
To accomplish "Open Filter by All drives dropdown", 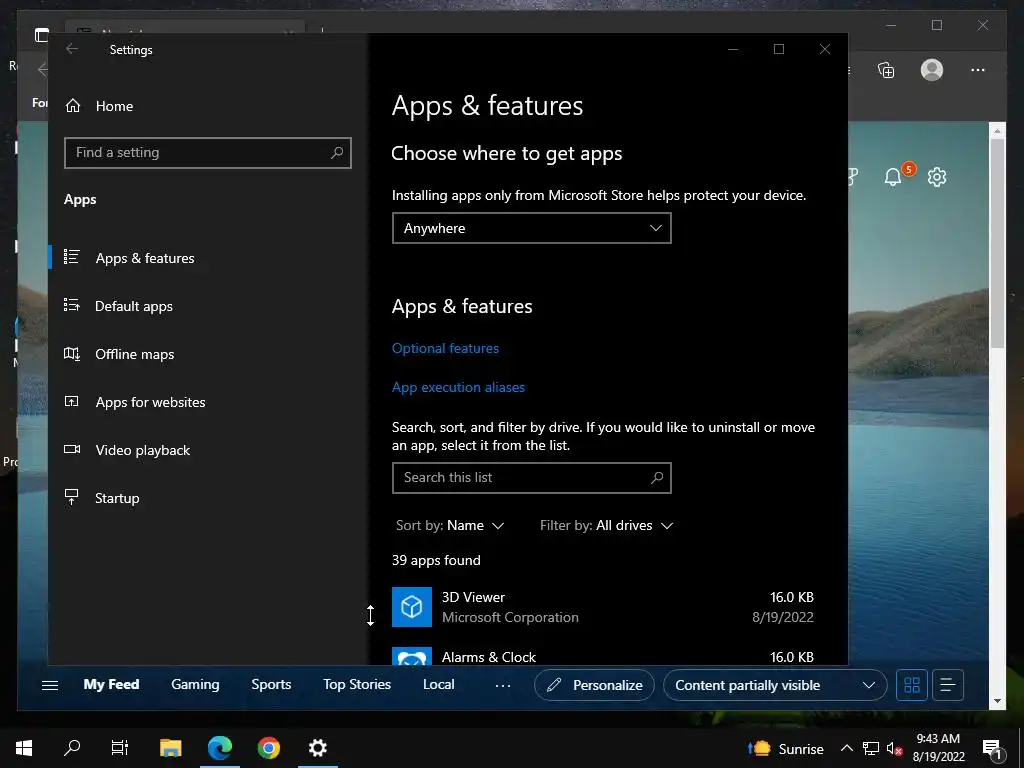I will coord(606,526).
